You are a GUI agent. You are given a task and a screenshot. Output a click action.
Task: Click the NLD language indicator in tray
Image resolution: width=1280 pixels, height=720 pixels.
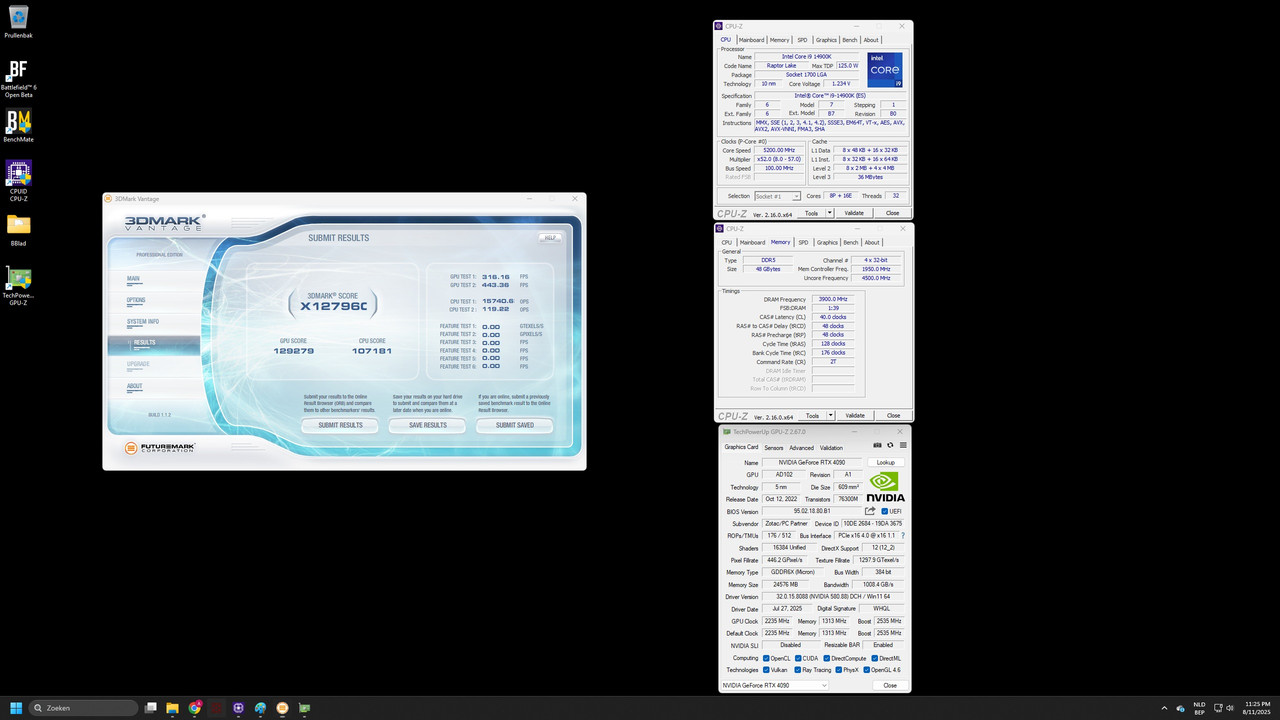1199,708
